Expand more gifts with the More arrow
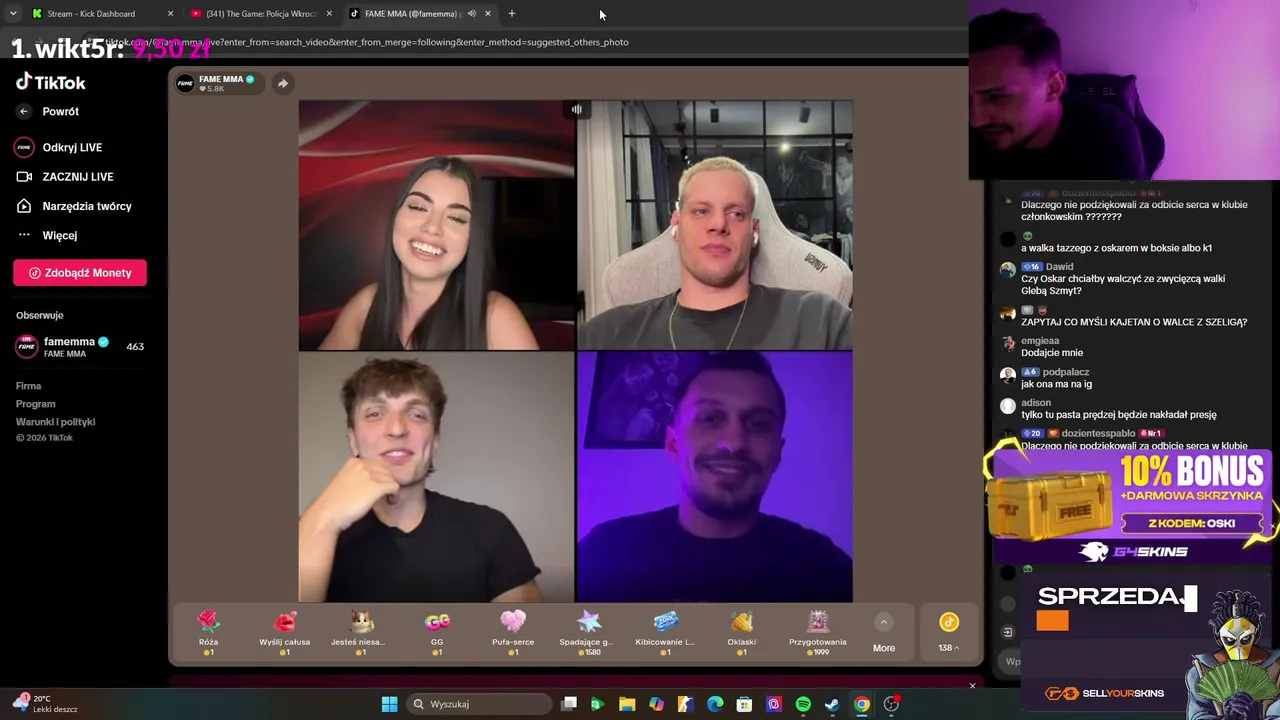The width and height of the screenshot is (1280, 720). tap(884, 633)
